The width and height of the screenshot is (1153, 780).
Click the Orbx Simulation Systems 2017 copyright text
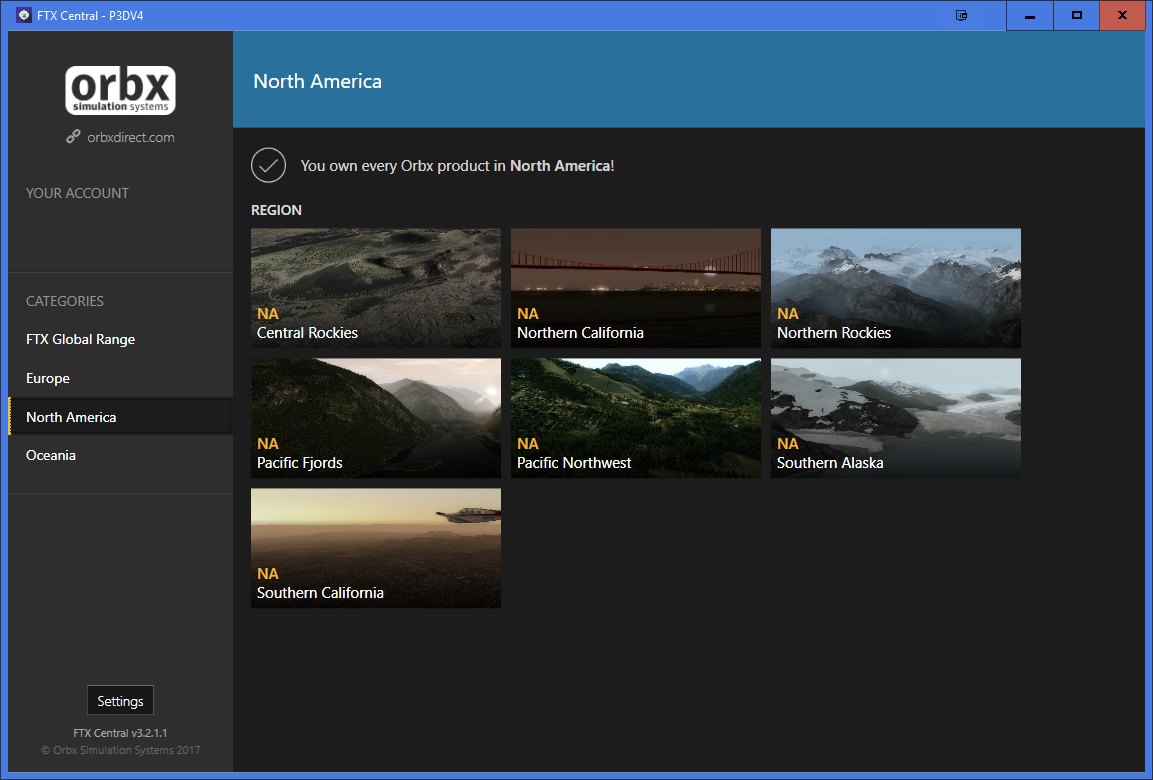pyautogui.click(x=121, y=750)
